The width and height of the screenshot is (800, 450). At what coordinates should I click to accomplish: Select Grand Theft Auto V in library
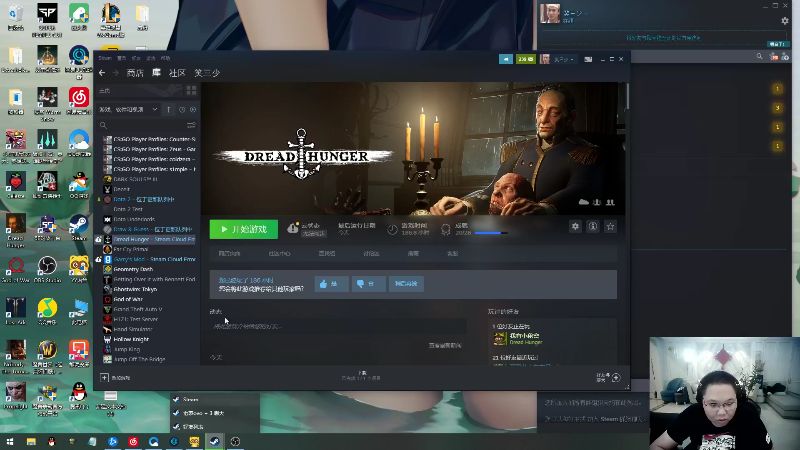(x=138, y=309)
